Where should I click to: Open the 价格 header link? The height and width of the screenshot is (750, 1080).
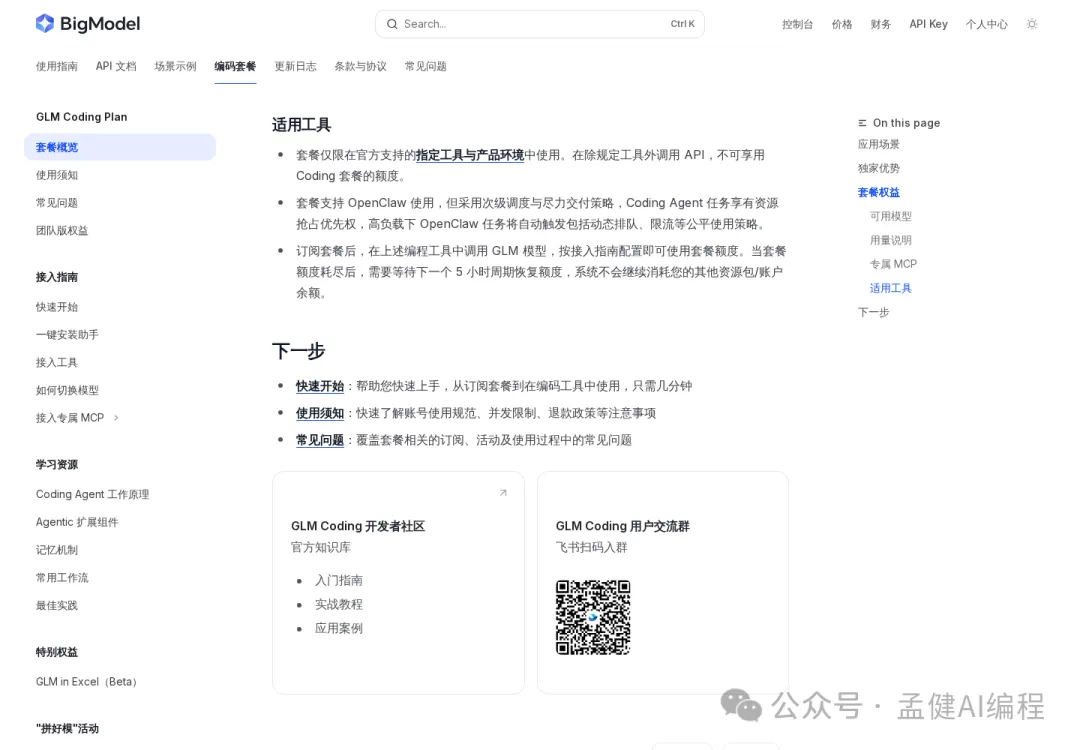[x=842, y=24]
